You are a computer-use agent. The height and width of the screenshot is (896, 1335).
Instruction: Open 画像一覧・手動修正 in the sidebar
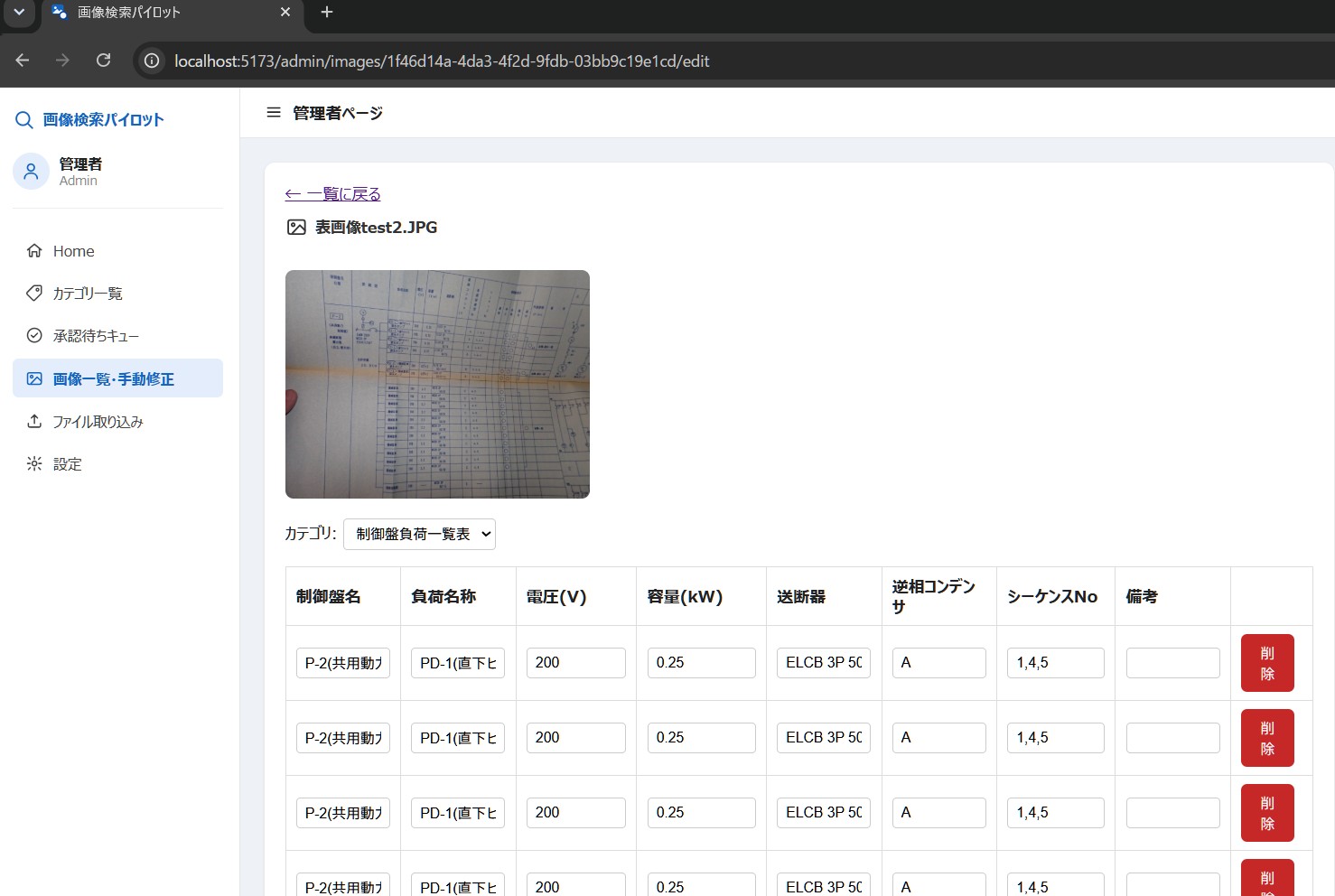point(117,378)
